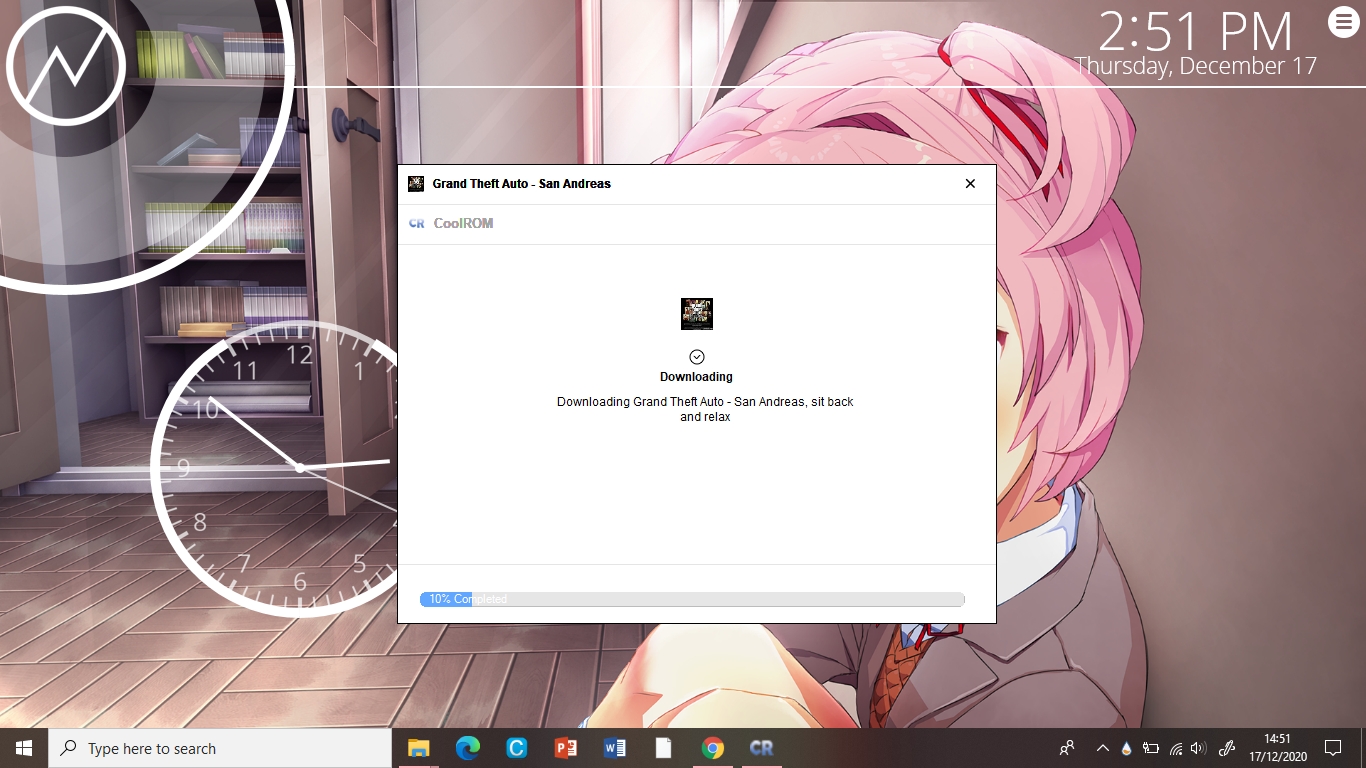The width and height of the screenshot is (1366, 768).
Task: Open the blue C app on taskbar
Action: [x=516, y=748]
